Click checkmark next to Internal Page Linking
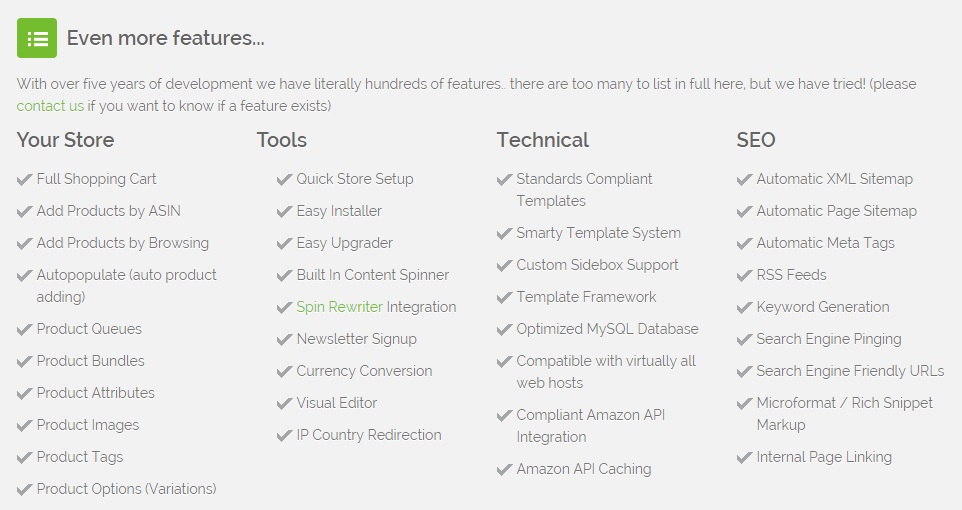 [x=744, y=458]
